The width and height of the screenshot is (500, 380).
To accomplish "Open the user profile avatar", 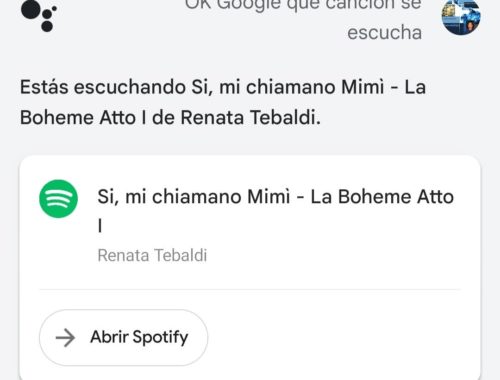I will click(x=461, y=17).
